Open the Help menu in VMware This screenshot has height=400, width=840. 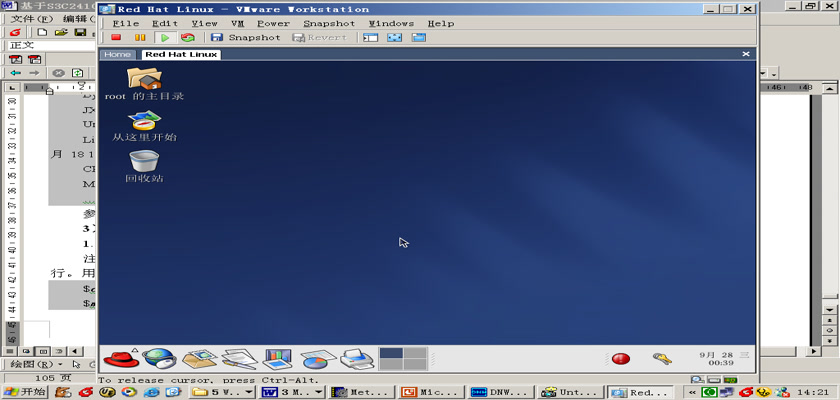(x=441, y=24)
